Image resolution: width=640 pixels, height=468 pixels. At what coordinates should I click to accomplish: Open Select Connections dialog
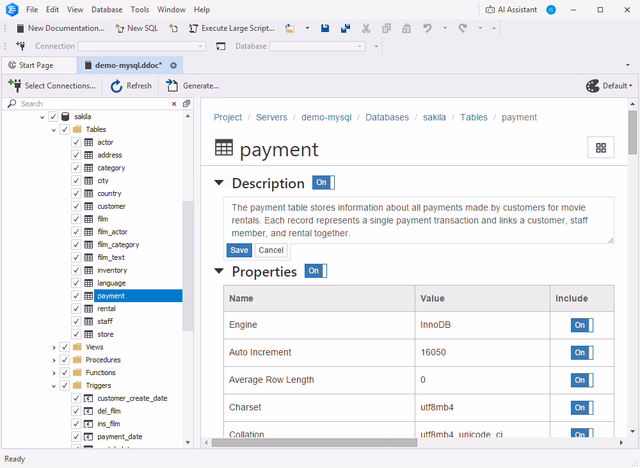coord(52,86)
